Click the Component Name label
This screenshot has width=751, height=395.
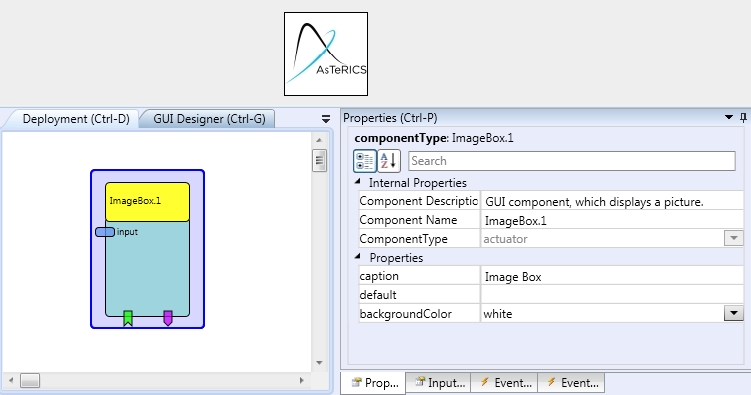(x=408, y=220)
